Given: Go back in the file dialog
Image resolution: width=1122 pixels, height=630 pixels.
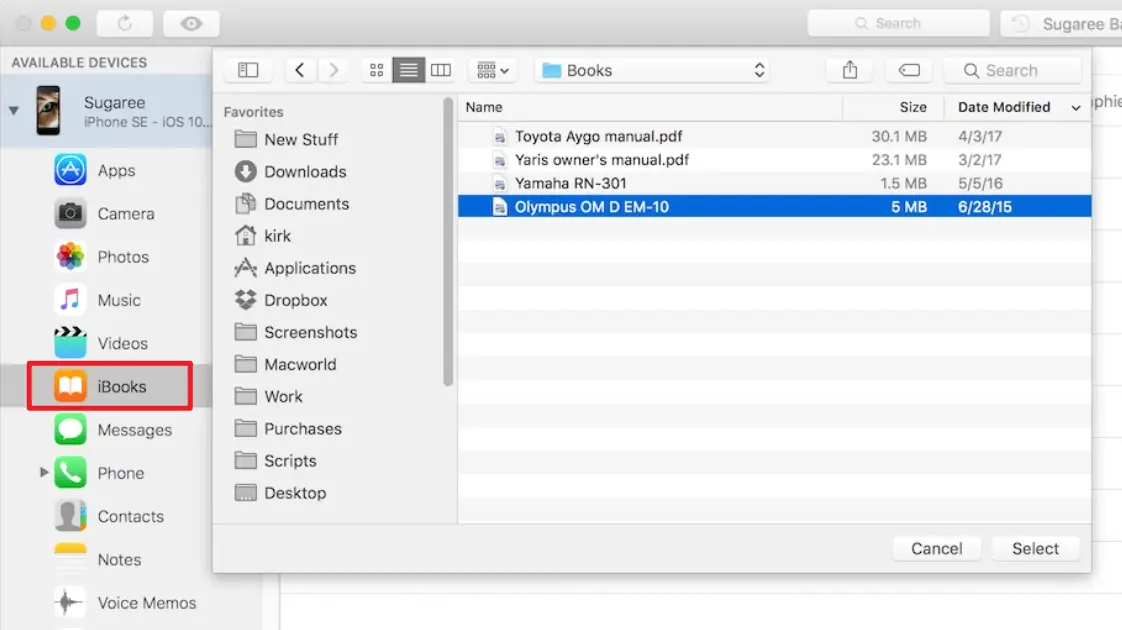Looking at the screenshot, I should tap(300, 70).
